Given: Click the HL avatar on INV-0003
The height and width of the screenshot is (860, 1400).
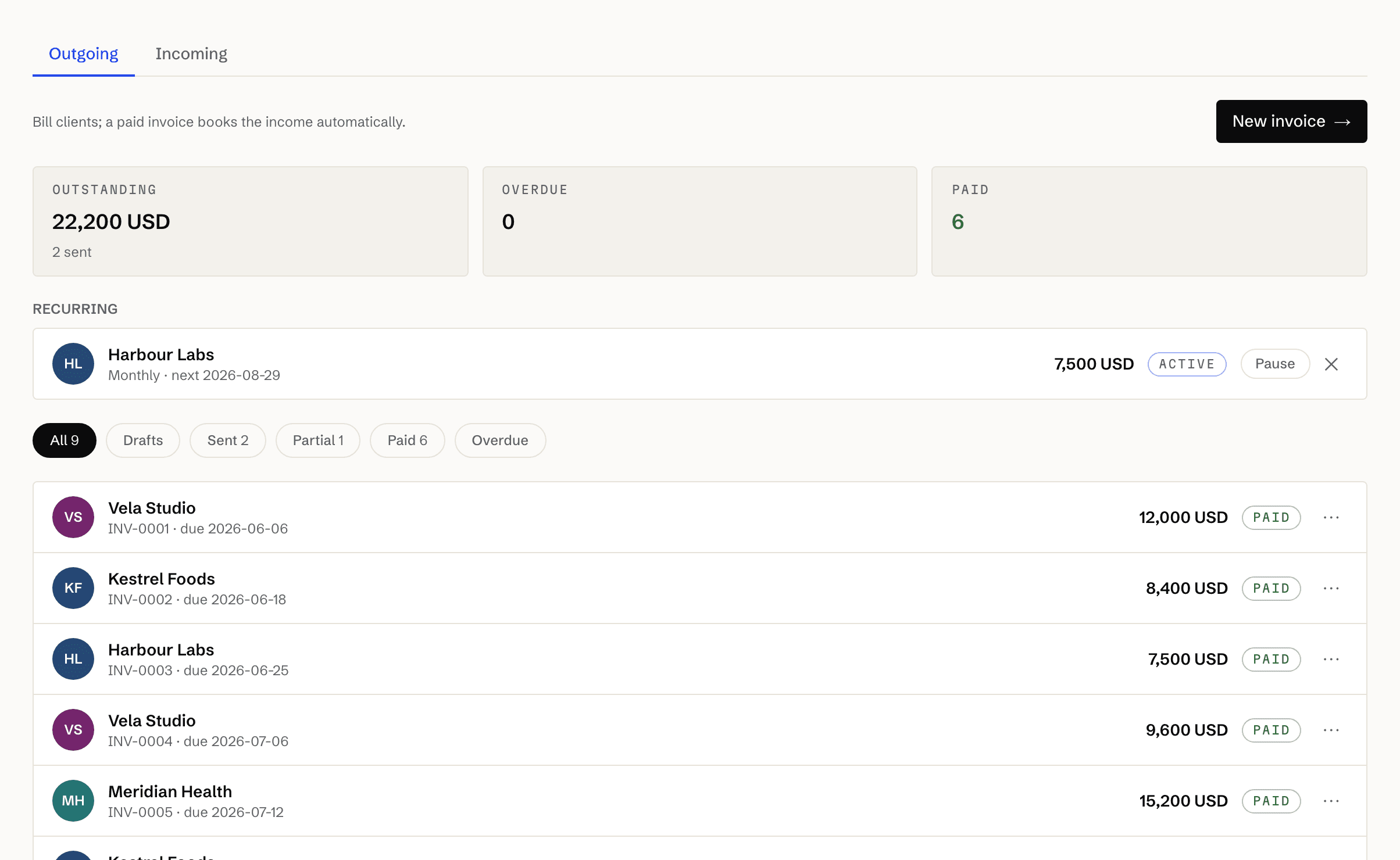Looking at the screenshot, I should [x=73, y=659].
